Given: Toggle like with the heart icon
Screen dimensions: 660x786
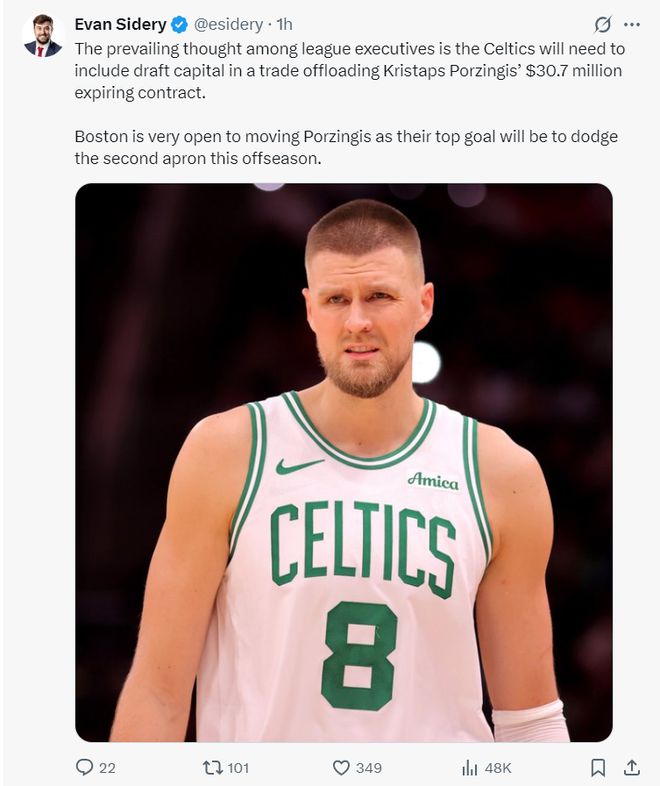Looking at the screenshot, I should pos(341,767).
